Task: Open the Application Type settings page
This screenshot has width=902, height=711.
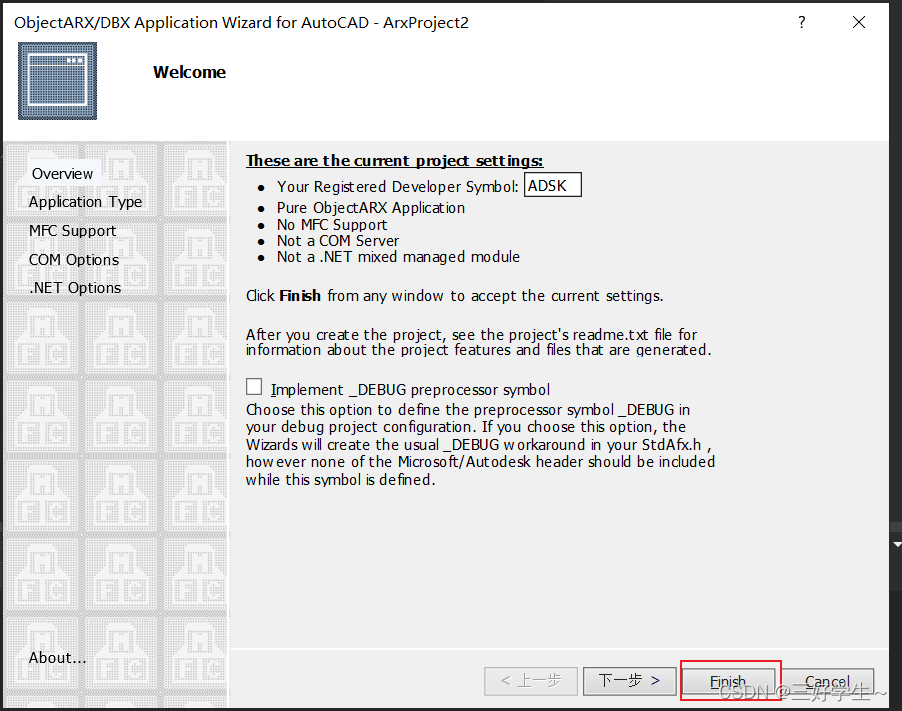Action: click(84, 201)
